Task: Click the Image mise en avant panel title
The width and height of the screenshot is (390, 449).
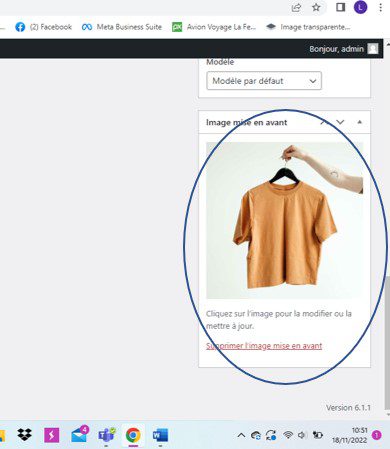Action: point(246,122)
